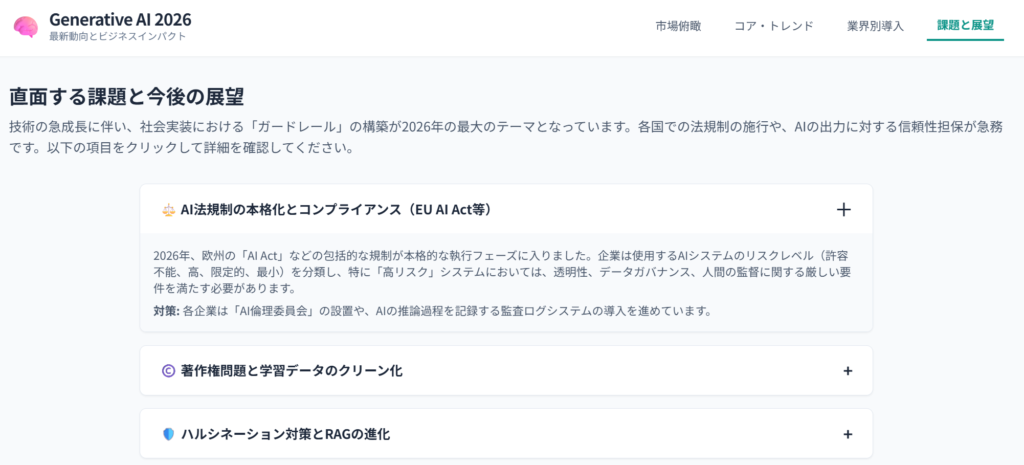Go to the 業界別導入 tab

pyautogui.click(x=875, y=26)
